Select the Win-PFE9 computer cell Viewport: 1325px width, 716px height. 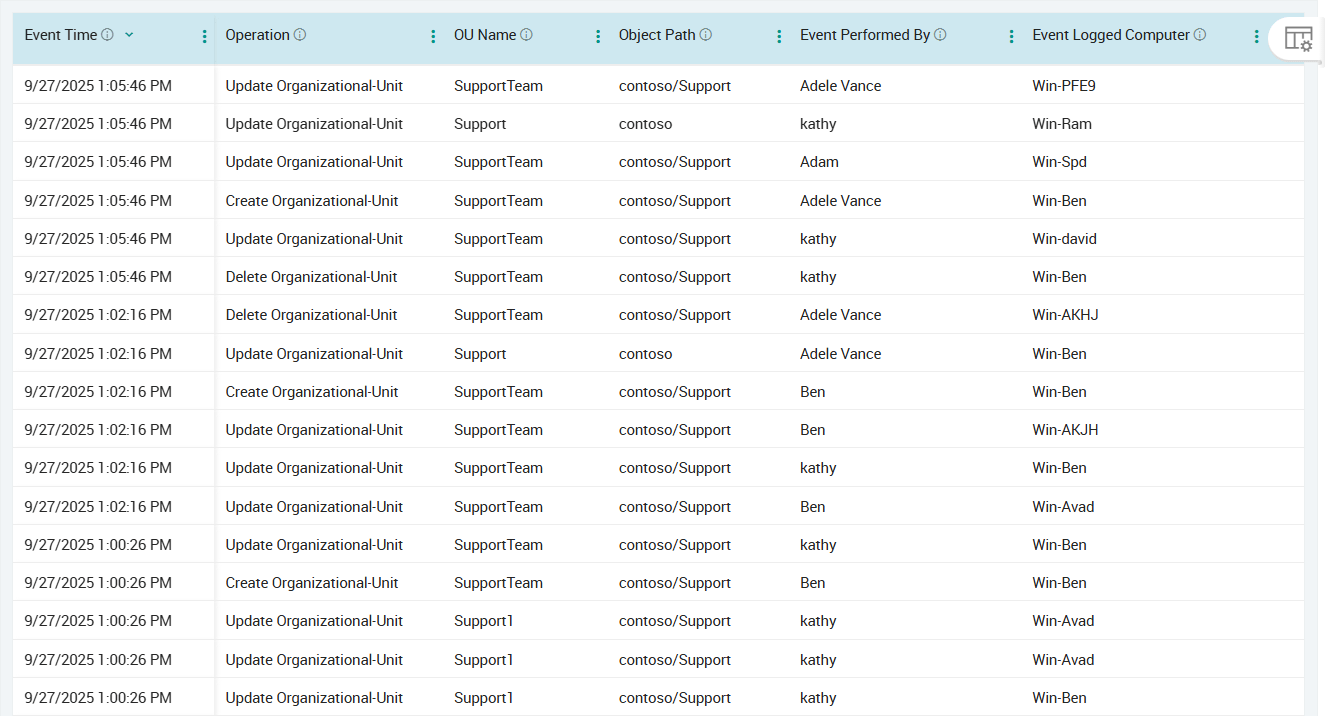click(1064, 86)
